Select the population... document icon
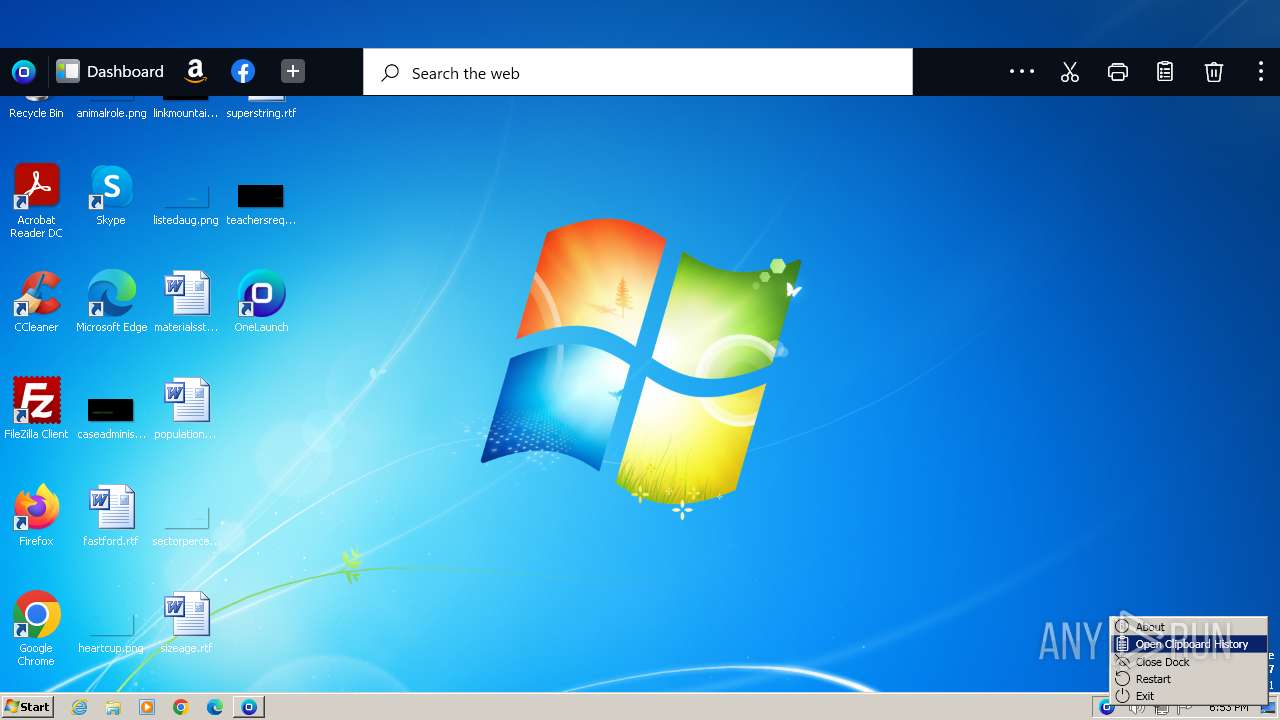Viewport: 1280px width, 720px height. pos(186,408)
